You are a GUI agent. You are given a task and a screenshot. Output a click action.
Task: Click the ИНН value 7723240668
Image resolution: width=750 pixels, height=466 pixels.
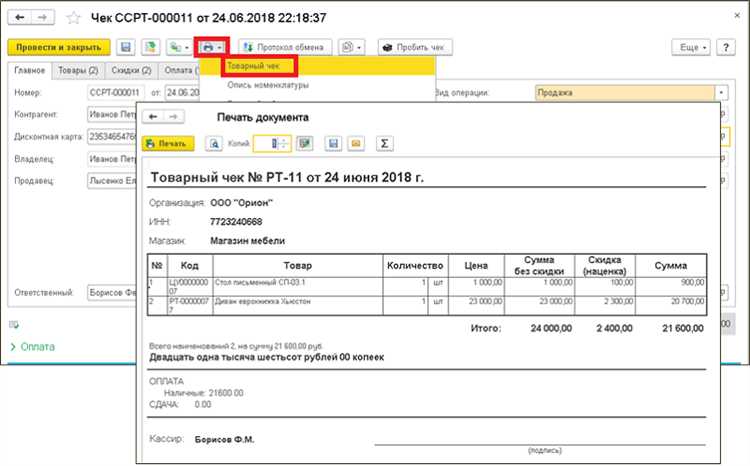tap(236, 222)
